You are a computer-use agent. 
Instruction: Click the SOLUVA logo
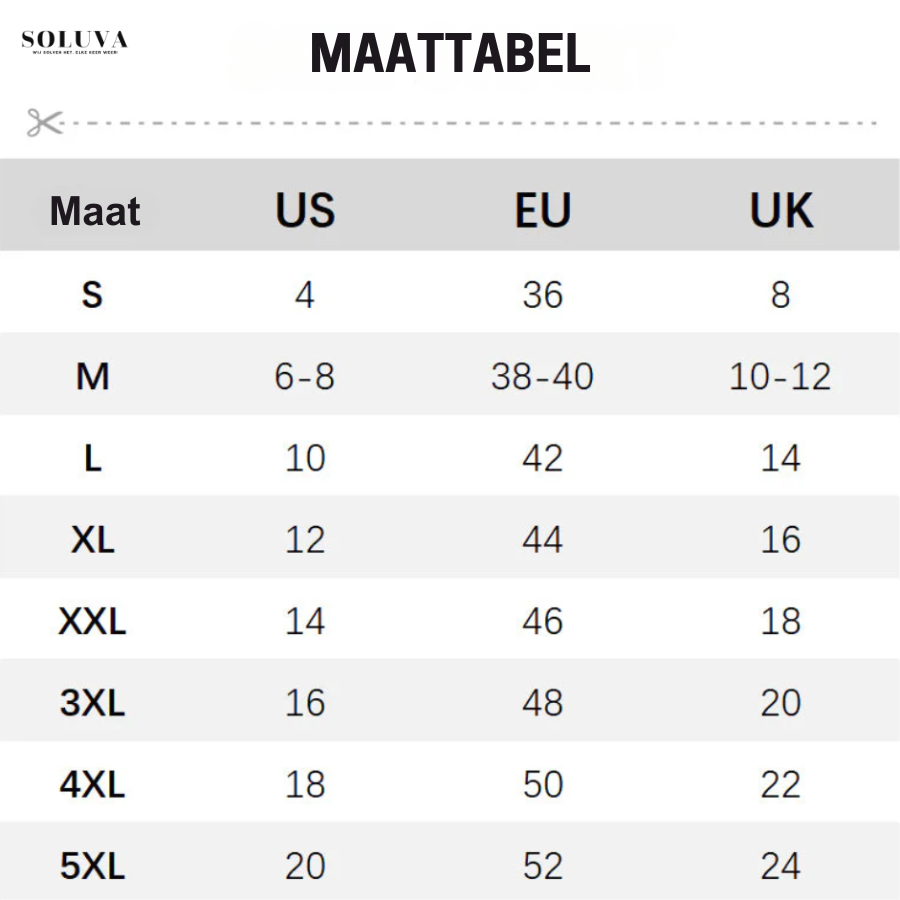coord(75,43)
